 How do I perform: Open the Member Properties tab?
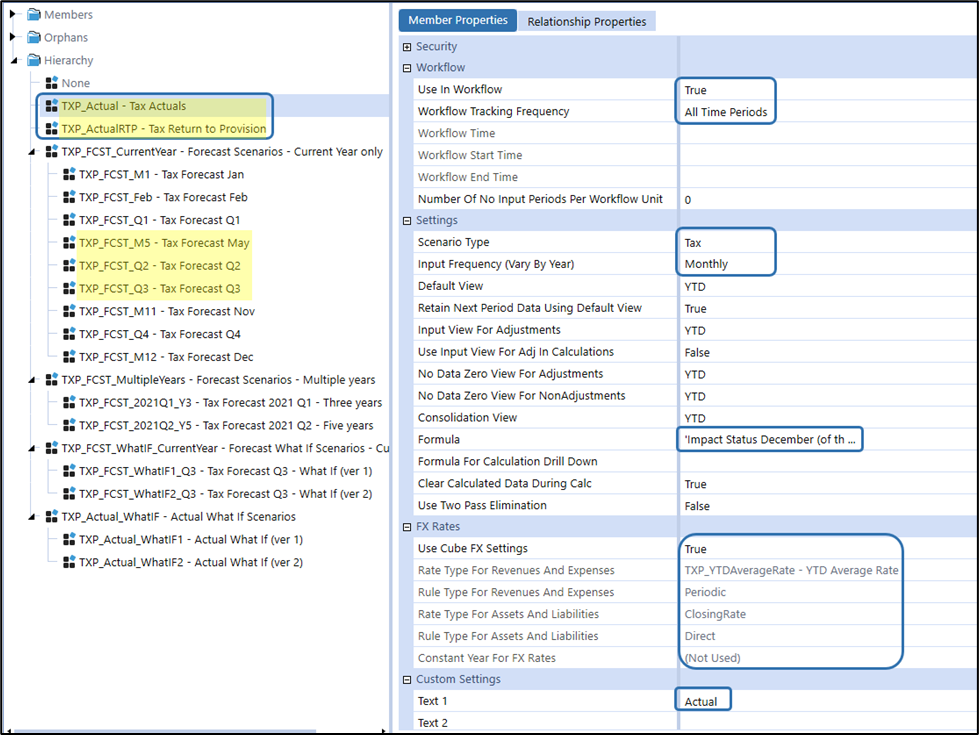(x=457, y=21)
